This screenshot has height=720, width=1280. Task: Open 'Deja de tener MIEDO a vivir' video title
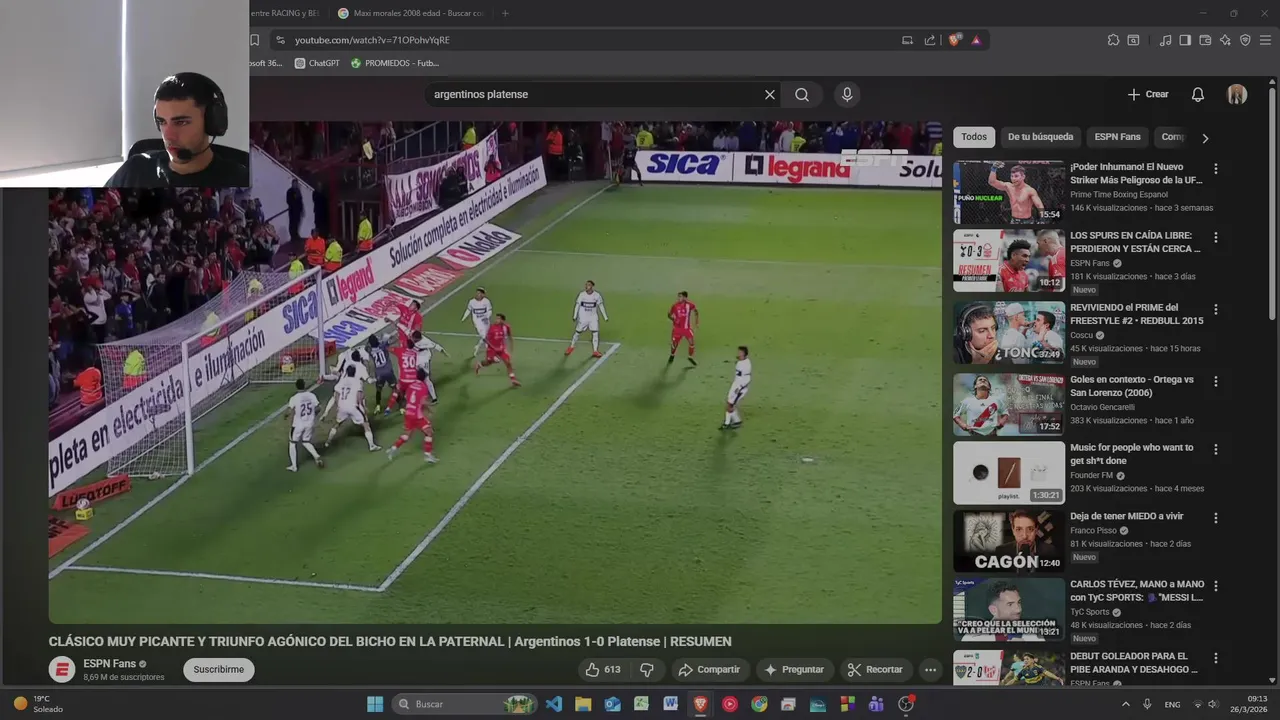click(1126, 516)
